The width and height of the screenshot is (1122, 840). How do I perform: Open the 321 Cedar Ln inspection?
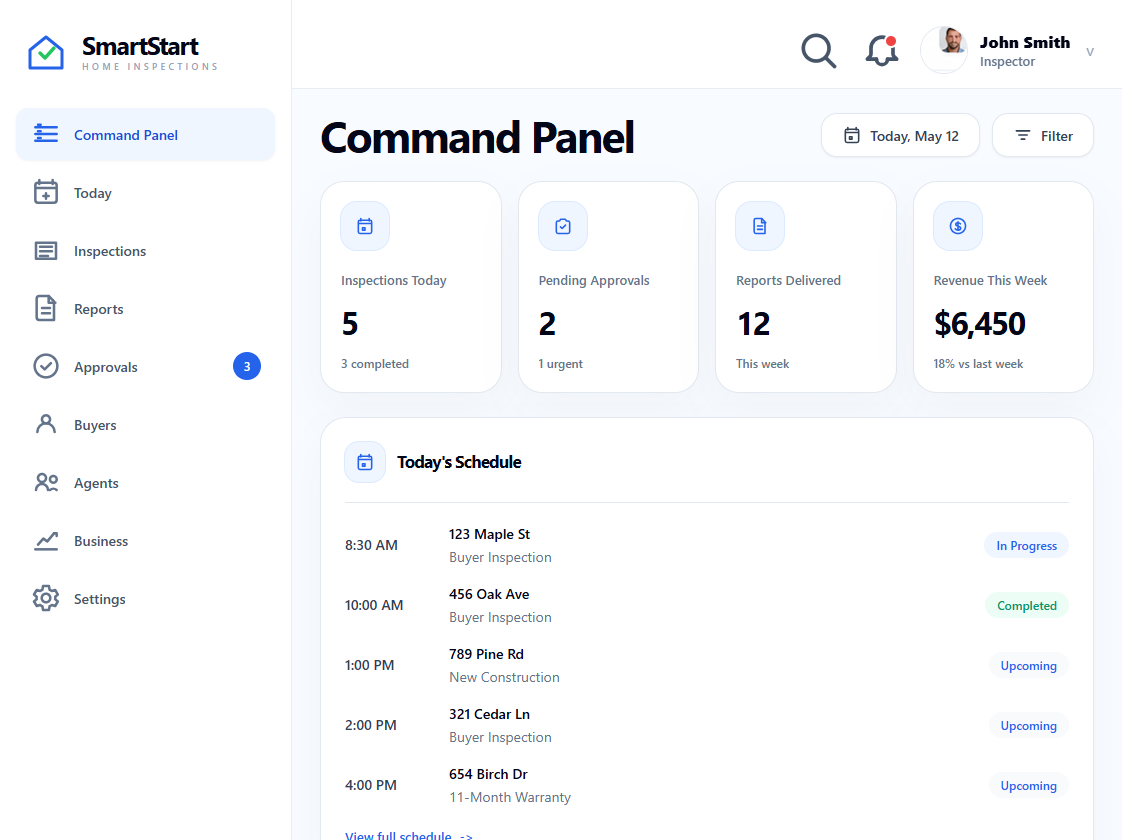707,726
